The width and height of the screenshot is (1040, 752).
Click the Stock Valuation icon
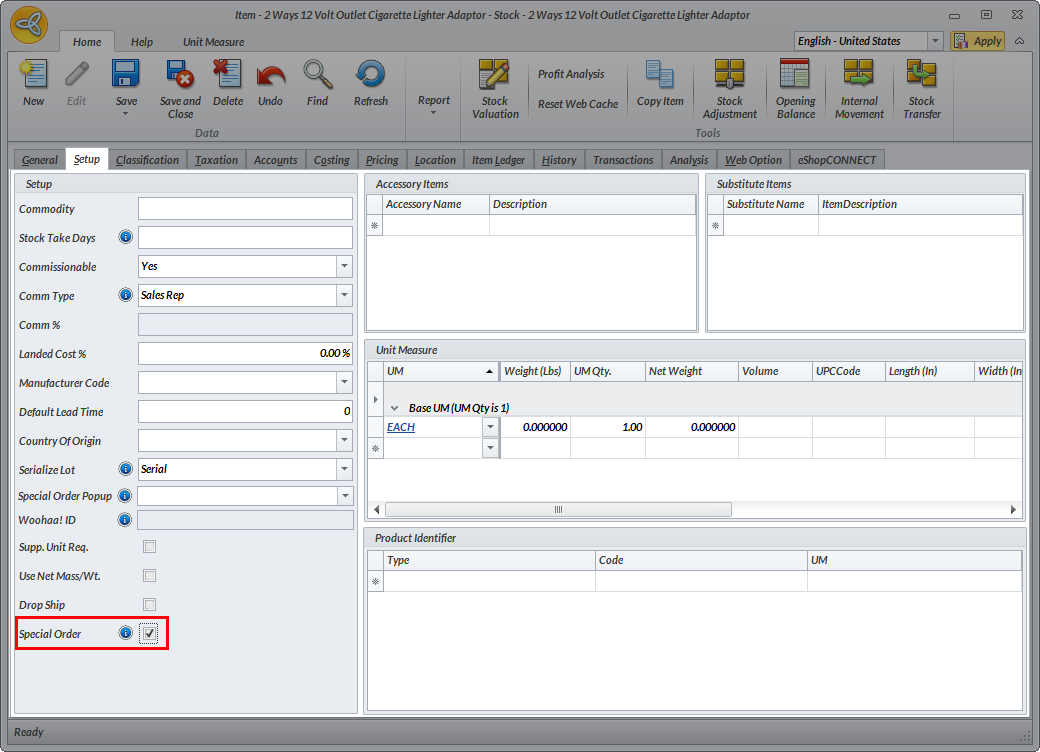click(x=495, y=87)
